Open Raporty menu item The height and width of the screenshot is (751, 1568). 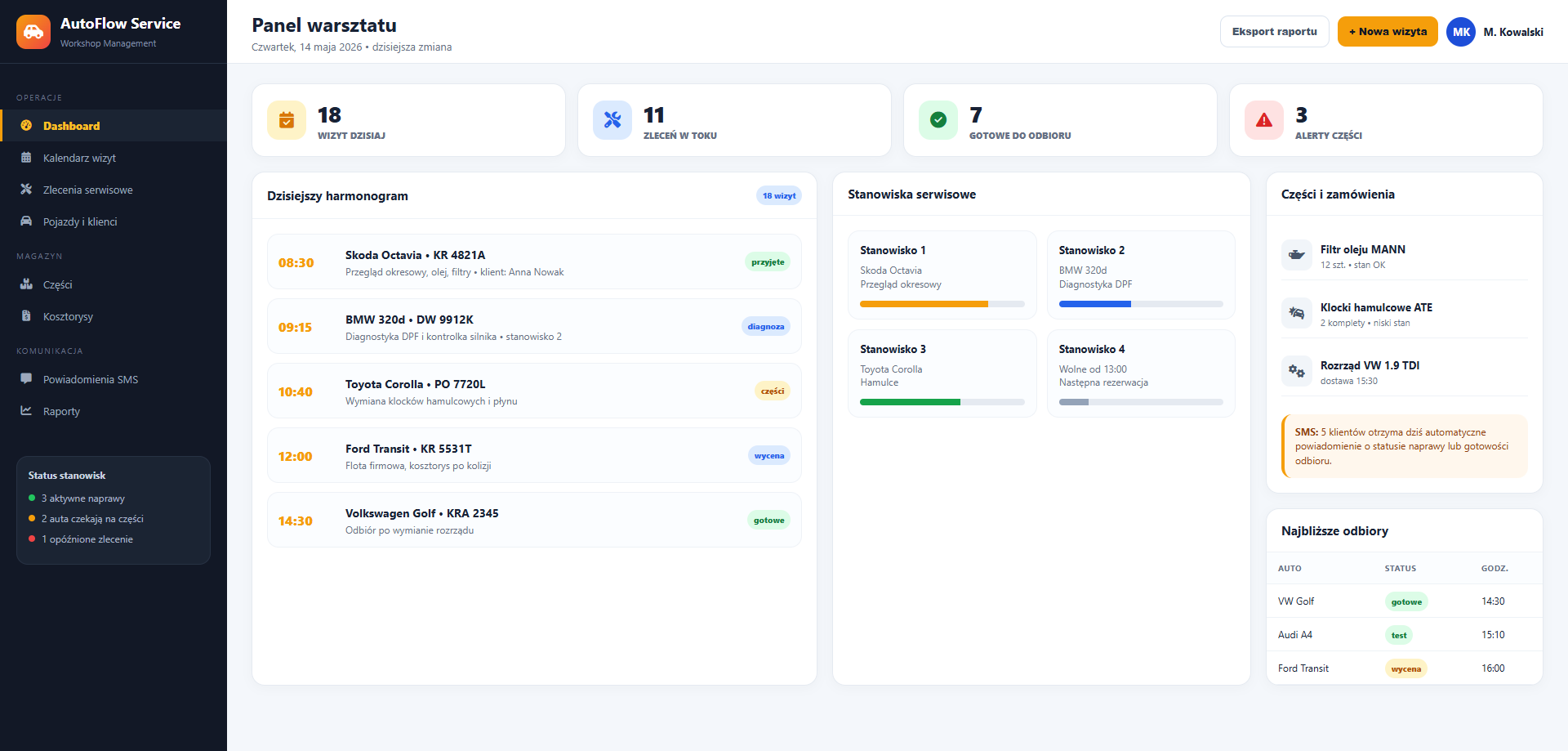coord(114,411)
